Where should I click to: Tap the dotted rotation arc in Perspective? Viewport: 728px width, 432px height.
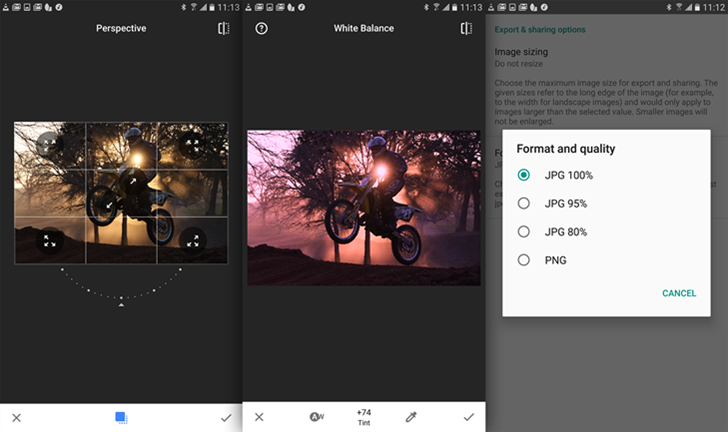coord(121,284)
